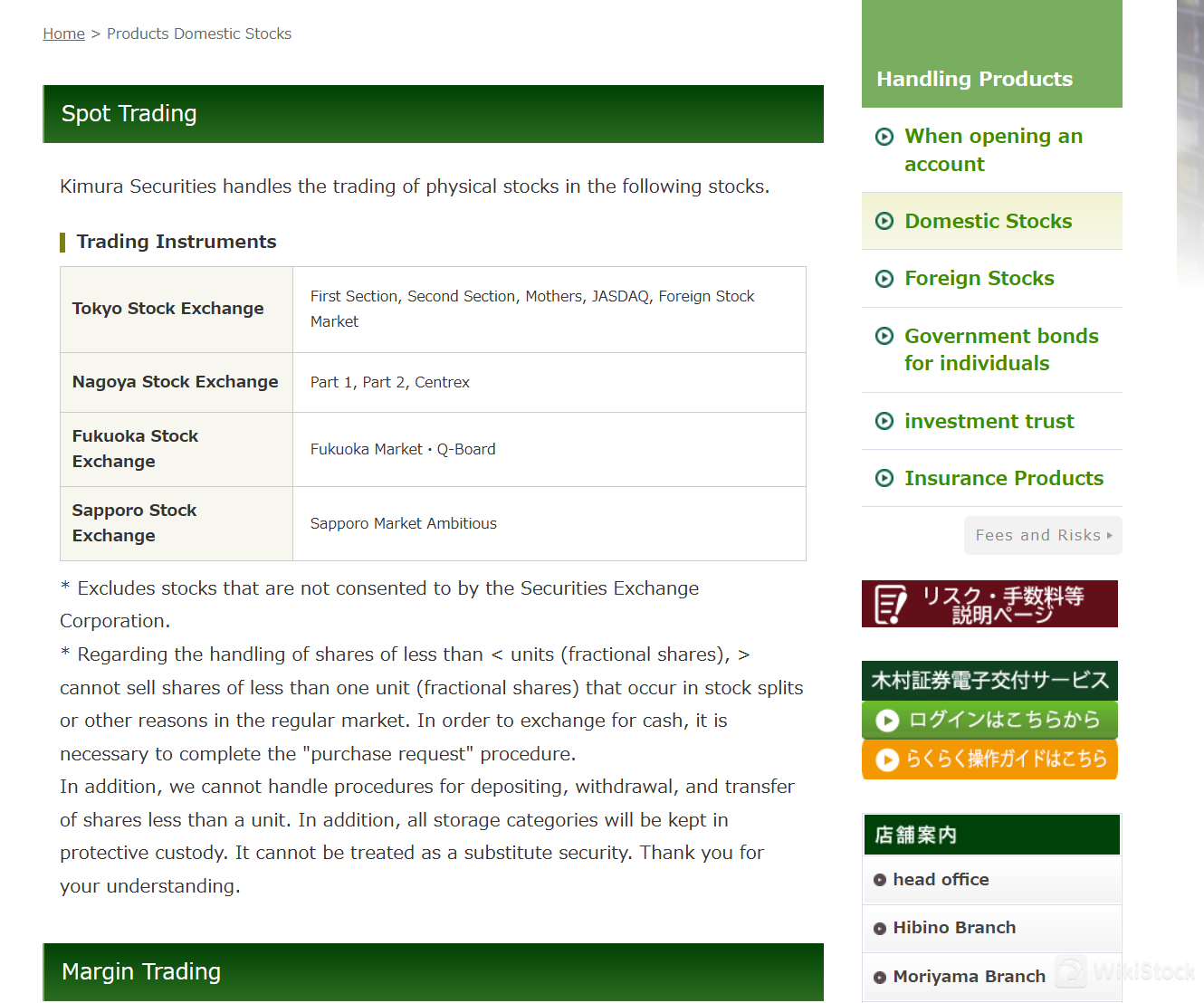
Task: Click the Foreign Stocks menu text
Action: (979, 279)
